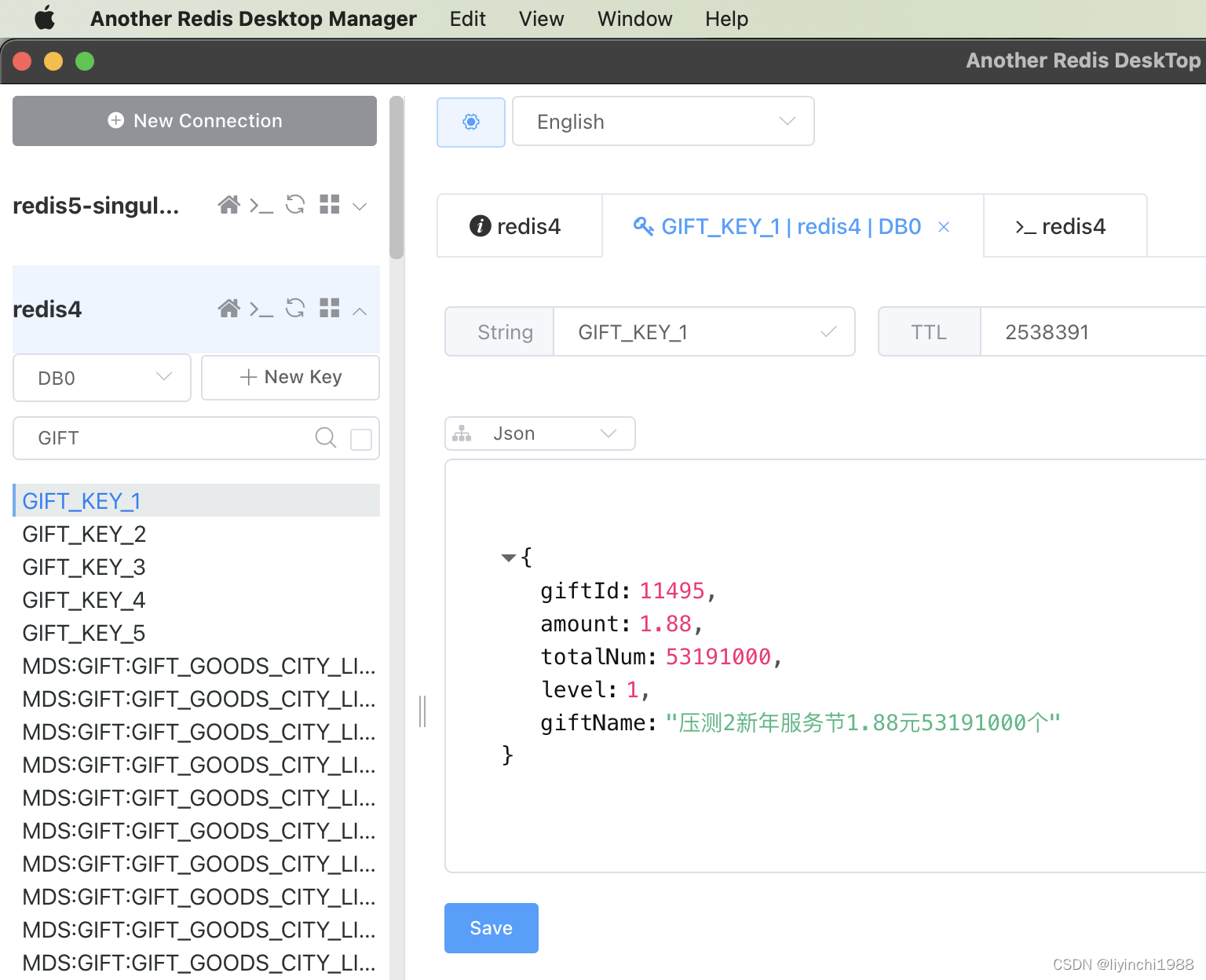The width and height of the screenshot is (1206, 980).
Task: Select GIFT_KEY_3 in key list
Action: pyautogui.click(x=196, y=567)
